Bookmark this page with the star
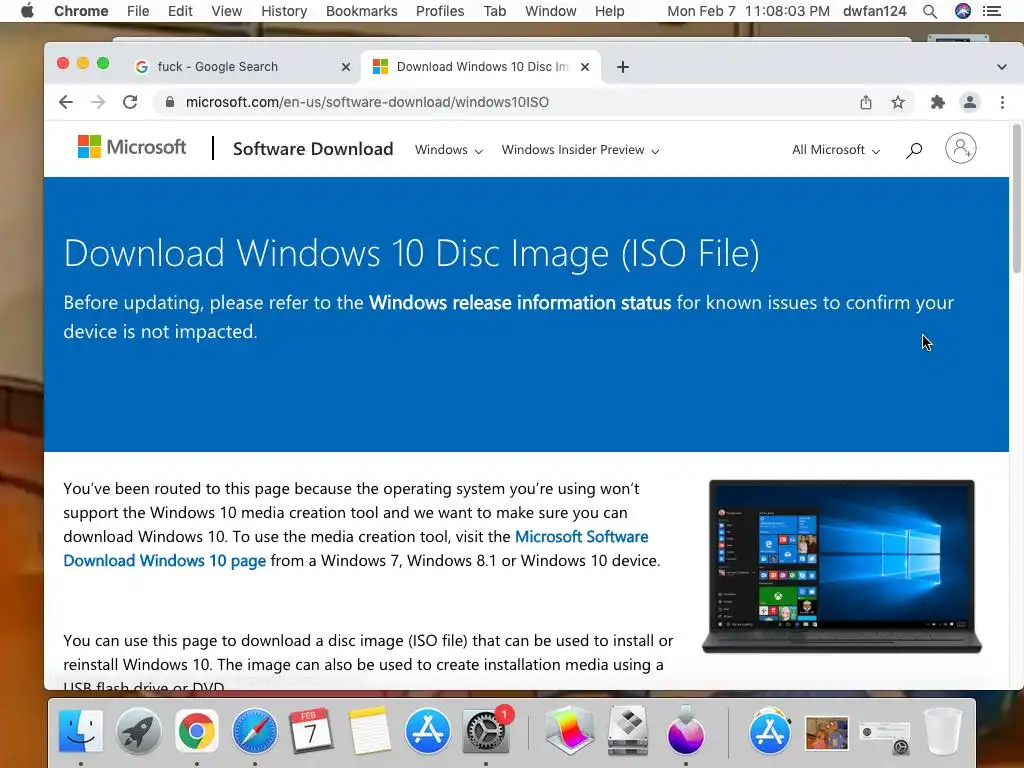Screen dimensions: 1024x768 point(898,102)
